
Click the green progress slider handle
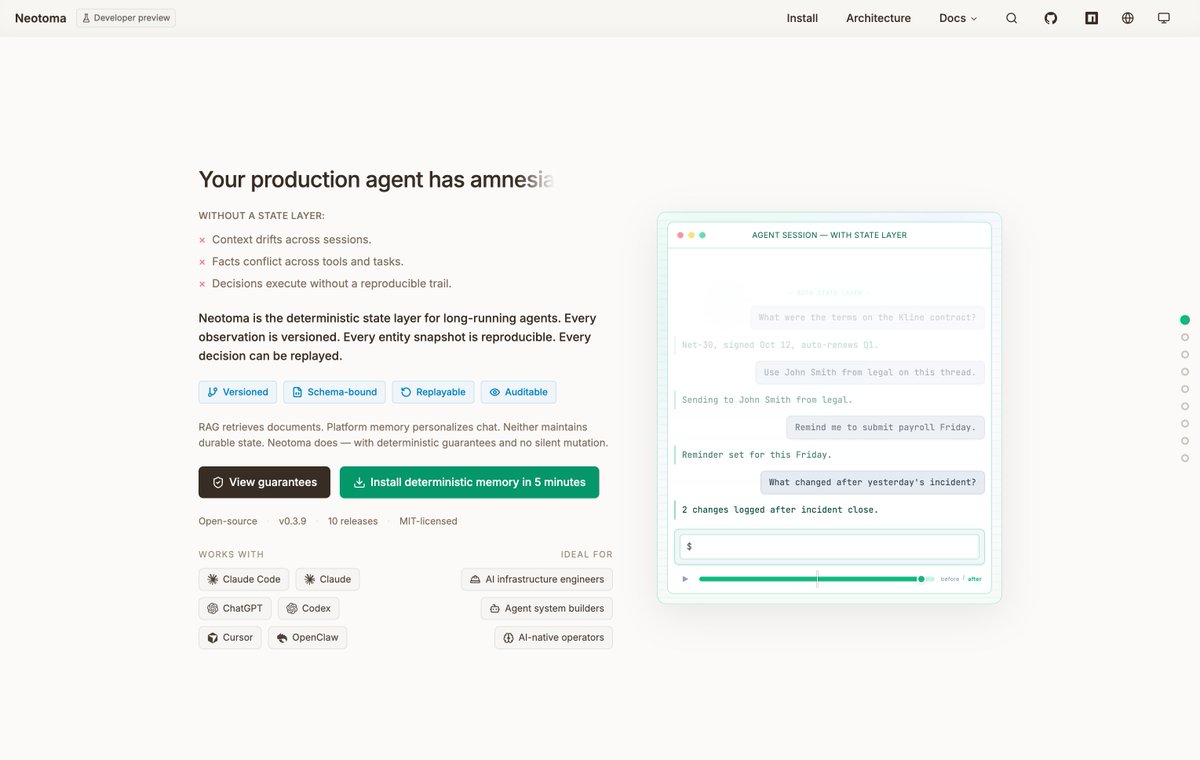[921, 579]
